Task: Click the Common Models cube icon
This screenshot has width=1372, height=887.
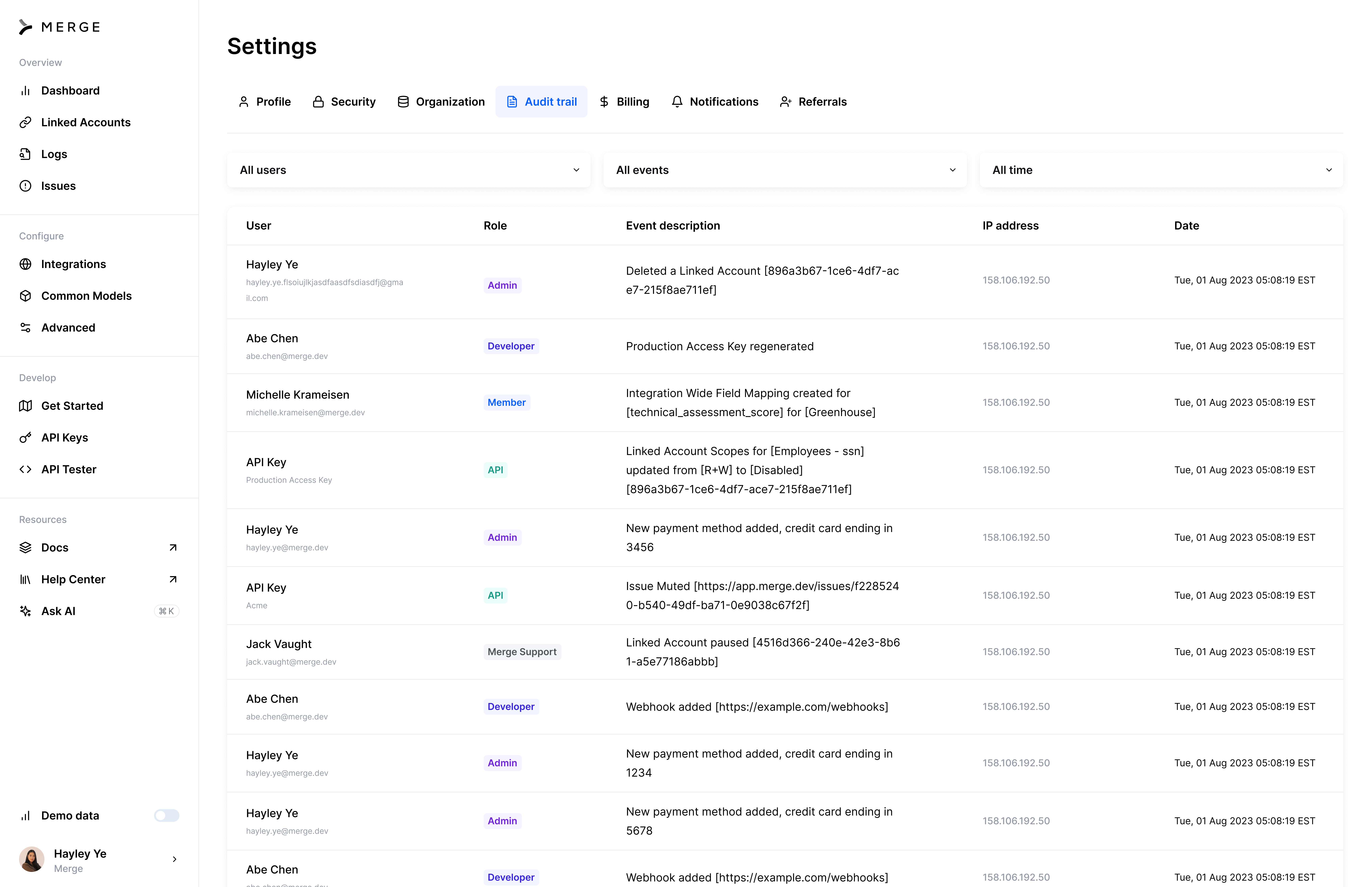Action: (25, 295)
